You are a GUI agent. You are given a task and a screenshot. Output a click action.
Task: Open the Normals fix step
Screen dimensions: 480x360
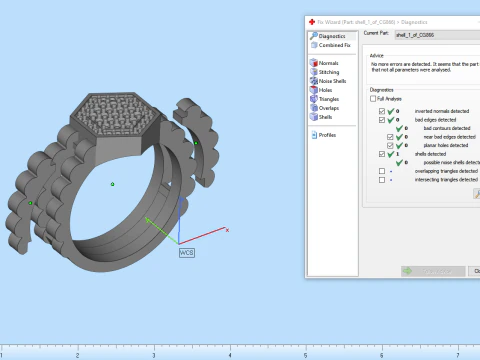tap(324, 63)
